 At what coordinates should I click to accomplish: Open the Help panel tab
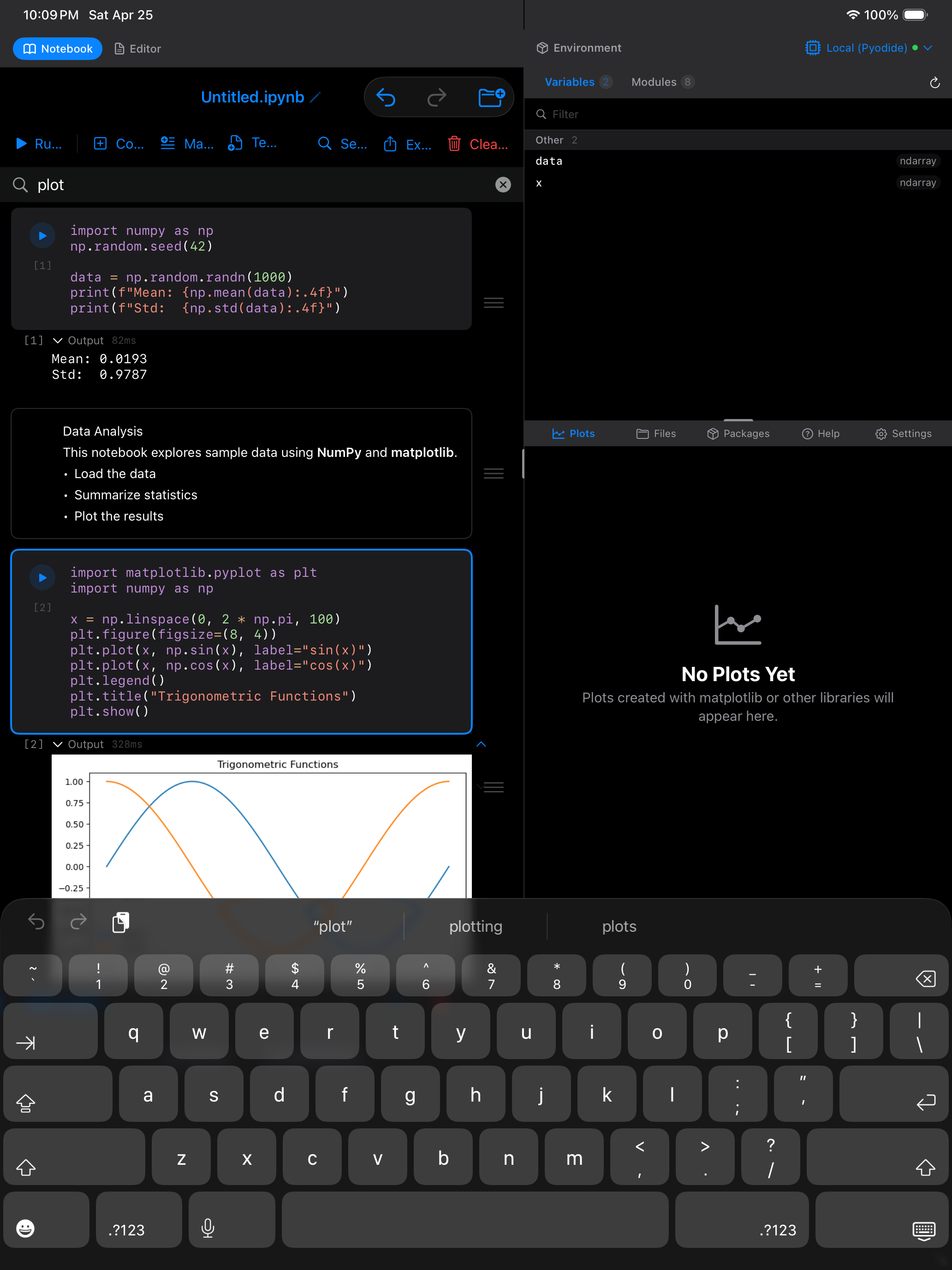tap(821, 433)
